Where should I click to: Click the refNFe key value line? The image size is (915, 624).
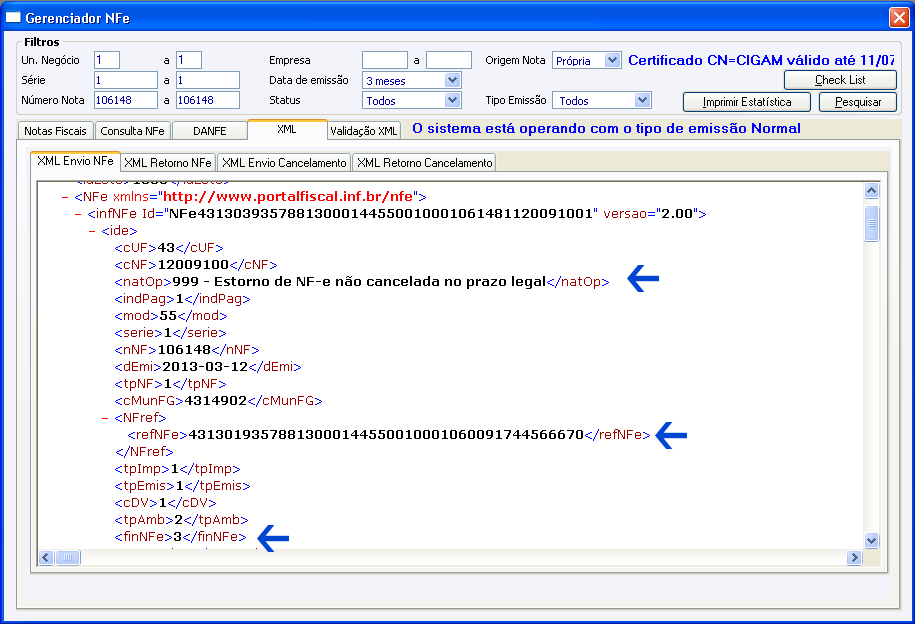[389, 435]
